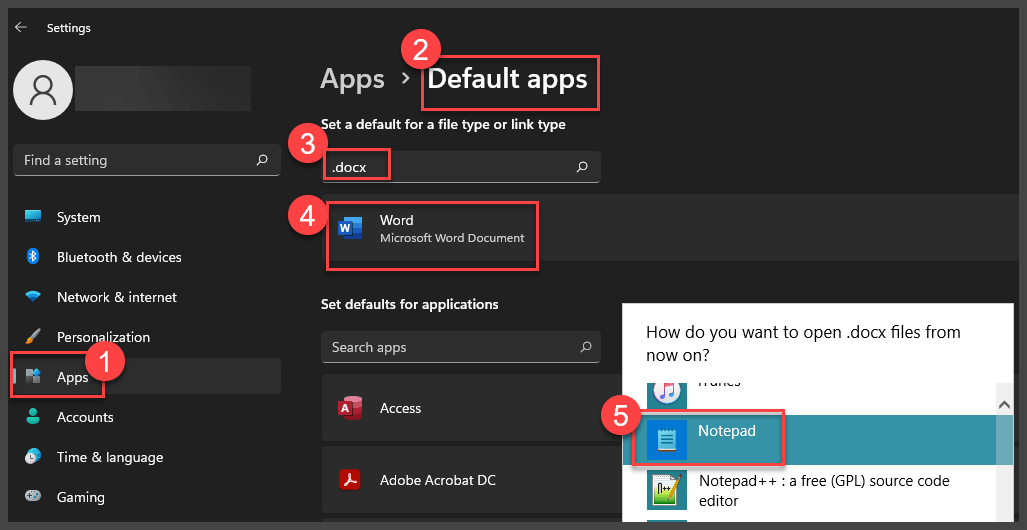This screenshot has height=530, width=1027.
Task: Open Time & language settings
Action: click(x=147, y=457)
